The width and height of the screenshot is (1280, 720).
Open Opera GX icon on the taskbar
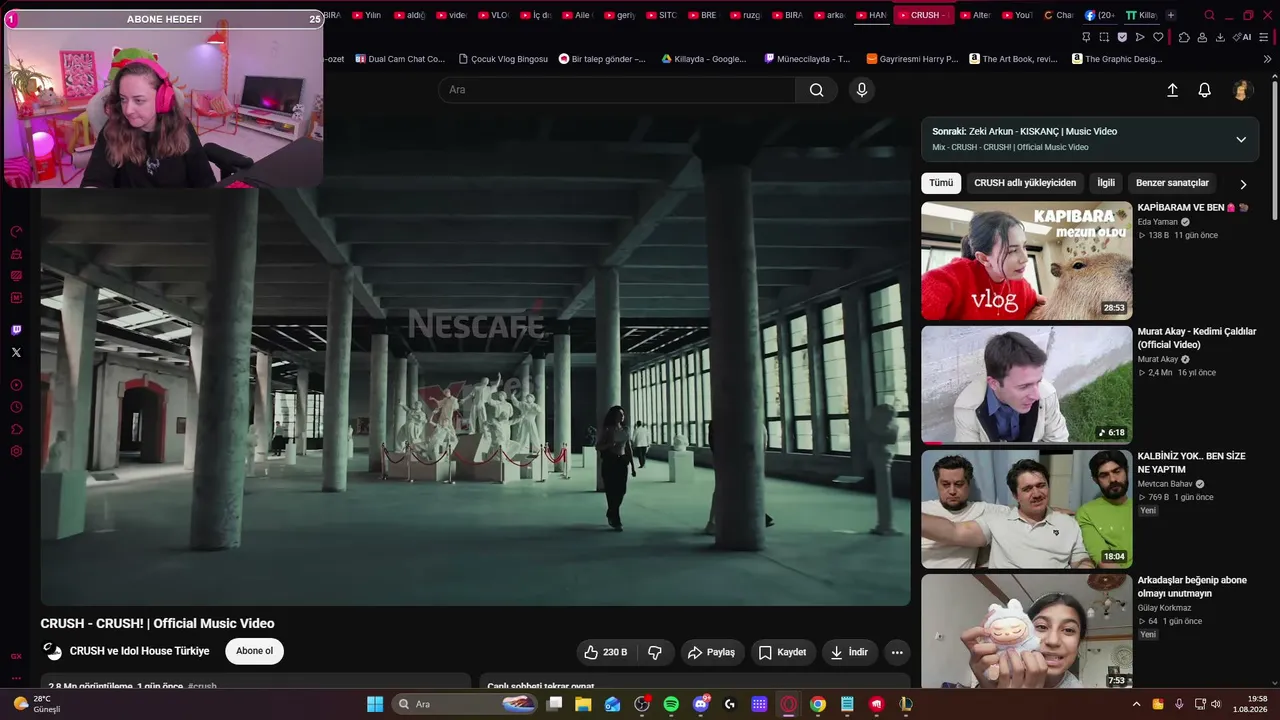789,704
